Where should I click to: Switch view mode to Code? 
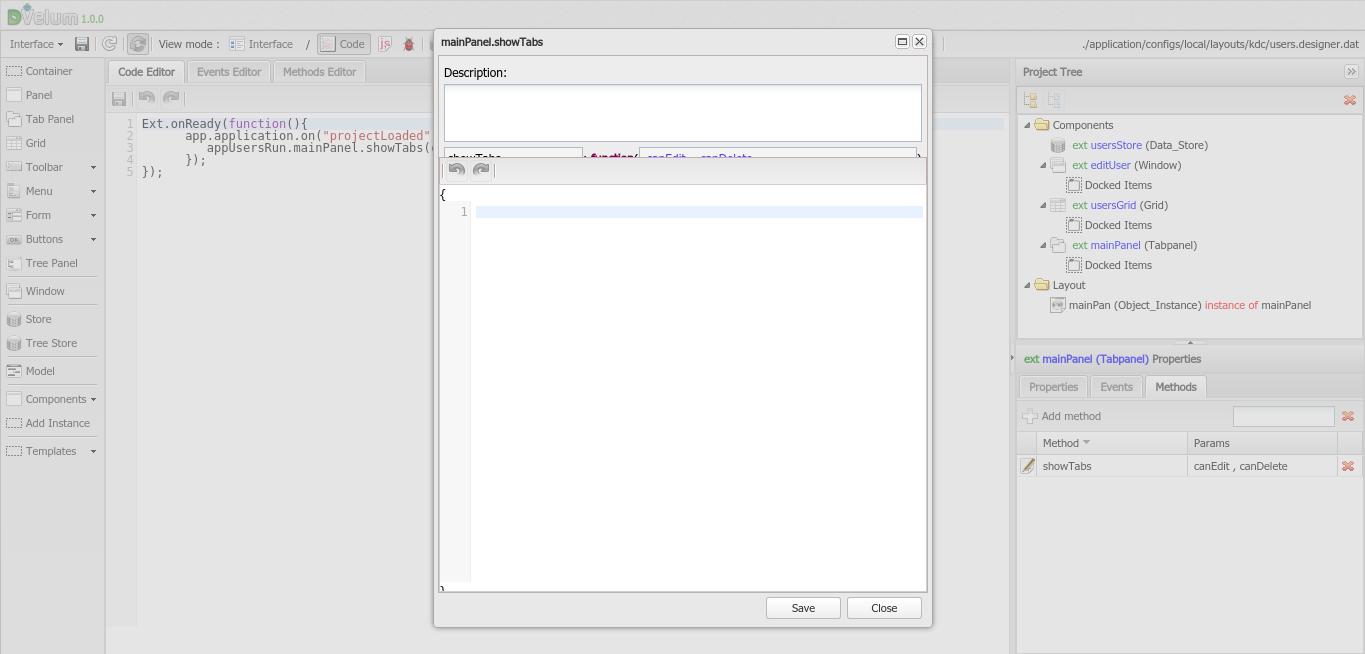344,44
